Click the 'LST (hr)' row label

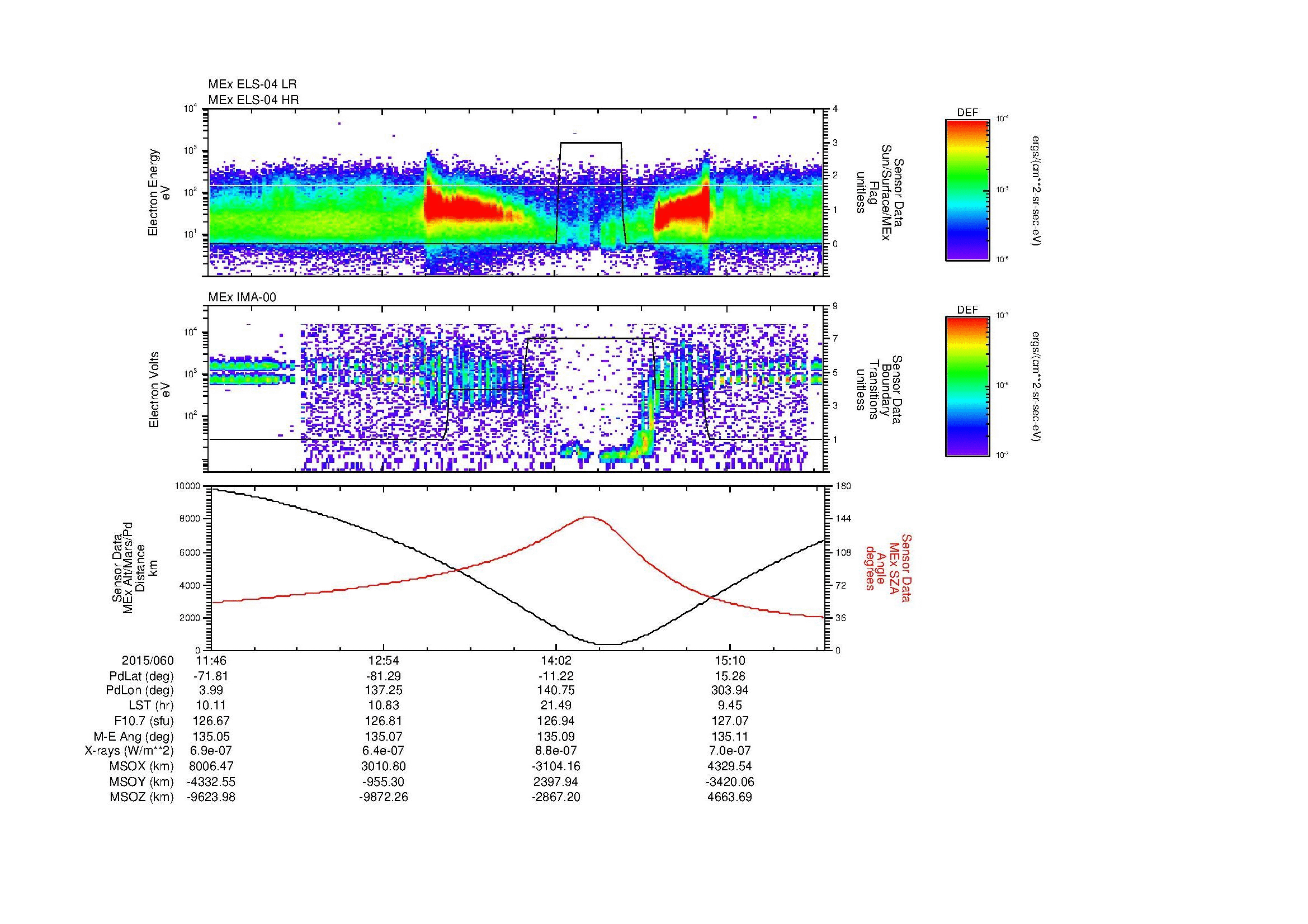[151, 706]
